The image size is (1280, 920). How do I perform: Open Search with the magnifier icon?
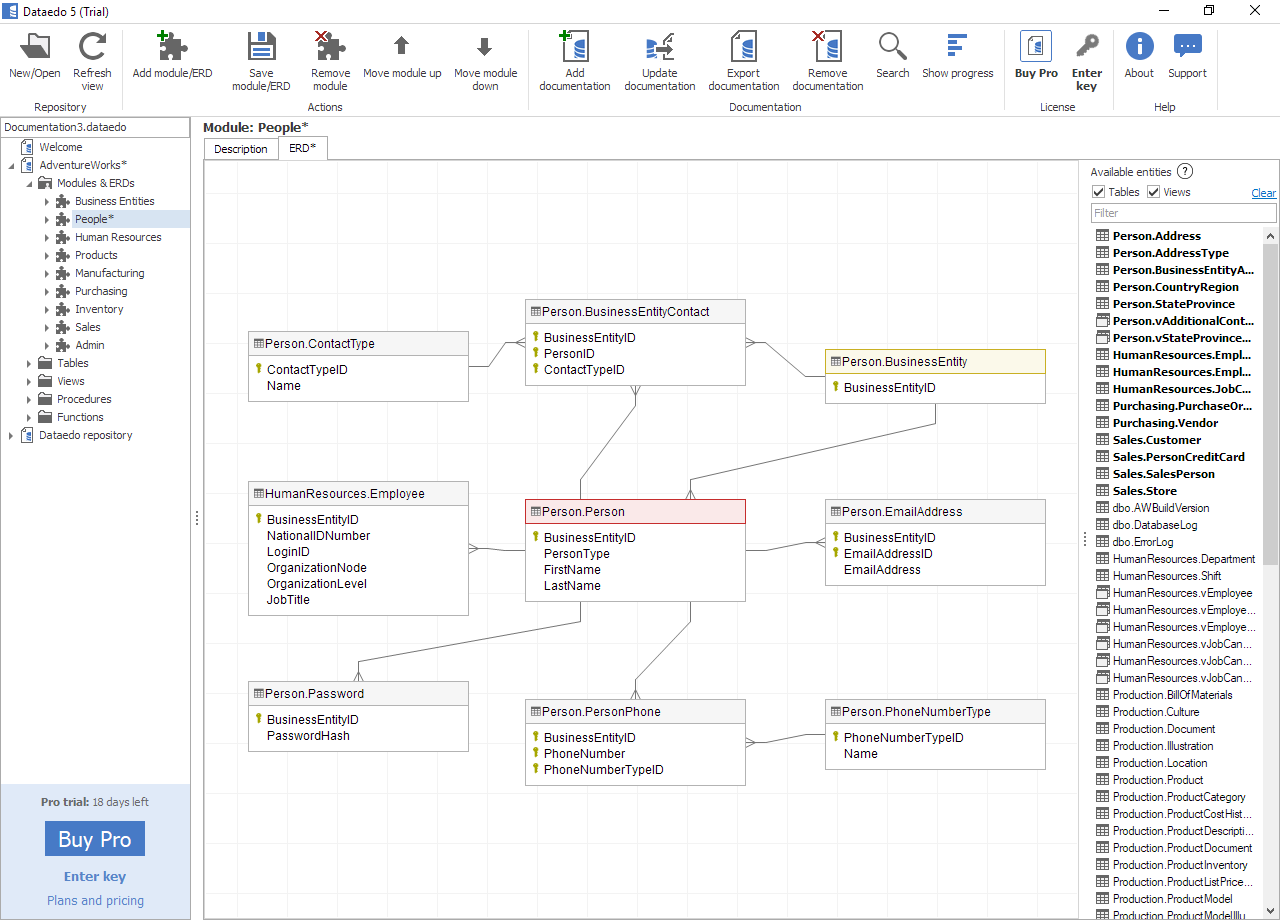[x=892, y=46]
